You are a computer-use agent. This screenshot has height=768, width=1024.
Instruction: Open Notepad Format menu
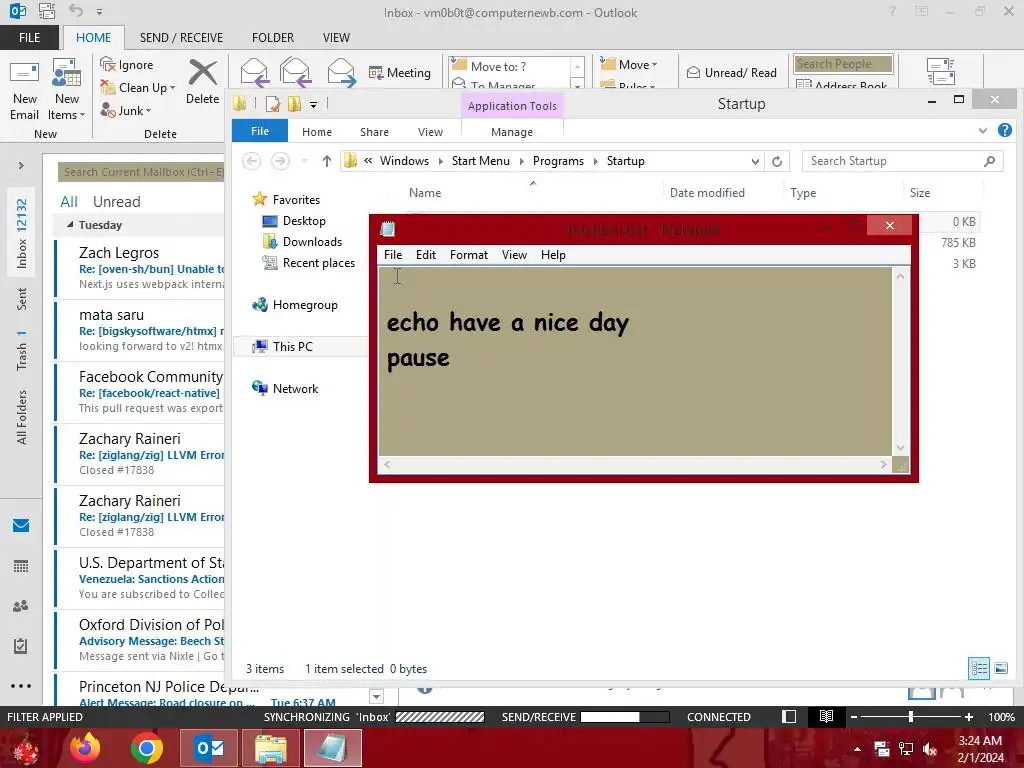click(x=469, y=255)
